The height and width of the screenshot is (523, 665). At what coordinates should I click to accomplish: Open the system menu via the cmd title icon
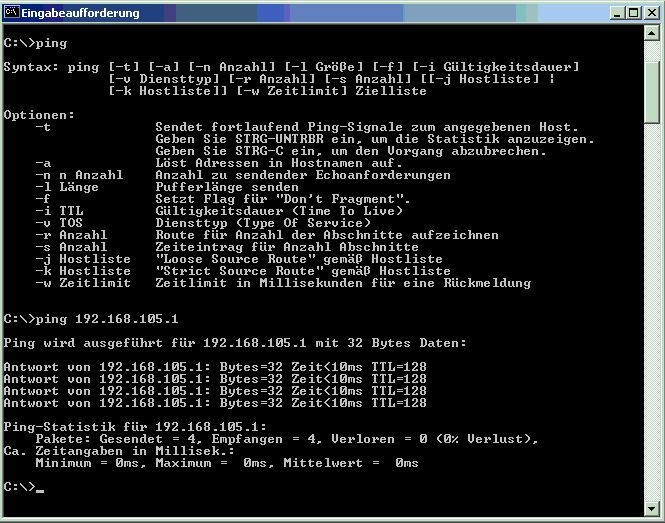pos(12,14)
